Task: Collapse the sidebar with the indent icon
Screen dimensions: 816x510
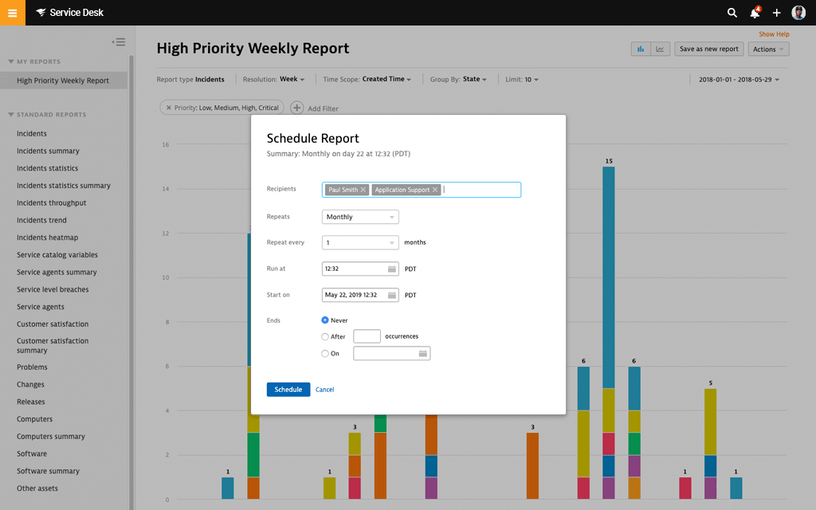Action: click(119, 42)
